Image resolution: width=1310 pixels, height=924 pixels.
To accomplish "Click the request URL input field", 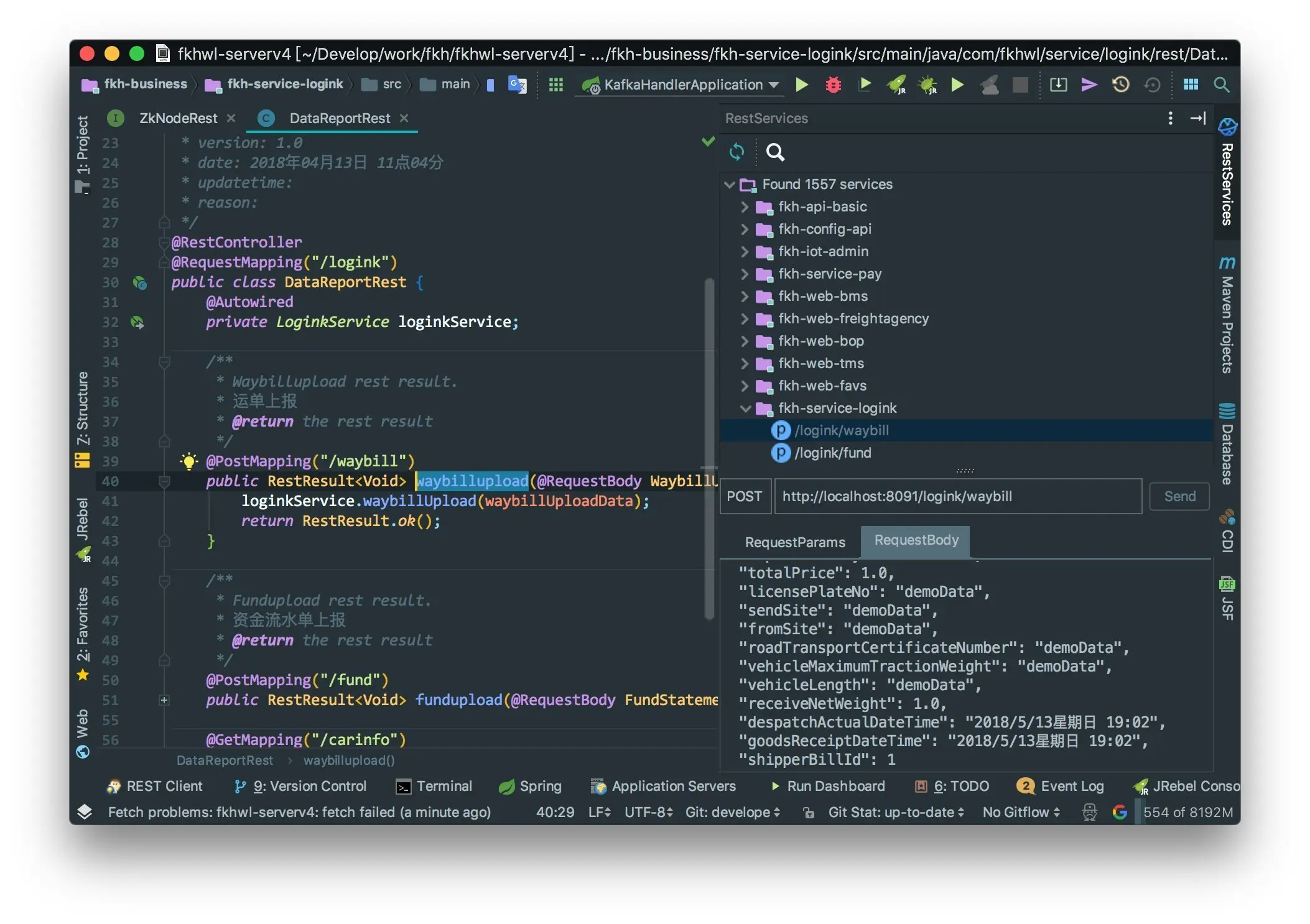I will pos(957,496).
